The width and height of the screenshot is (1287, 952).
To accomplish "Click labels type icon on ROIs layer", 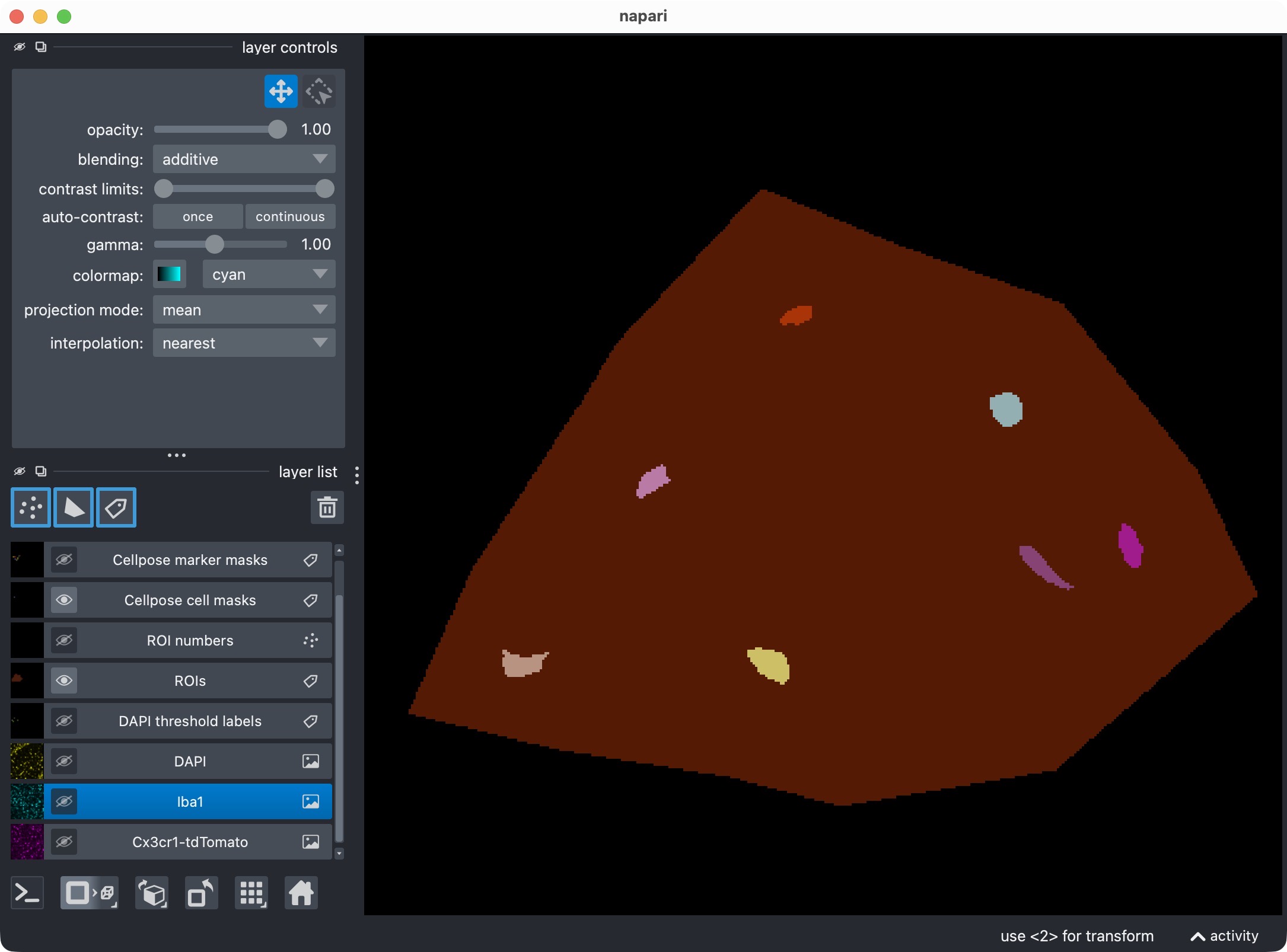I will [x=311, y=681].
